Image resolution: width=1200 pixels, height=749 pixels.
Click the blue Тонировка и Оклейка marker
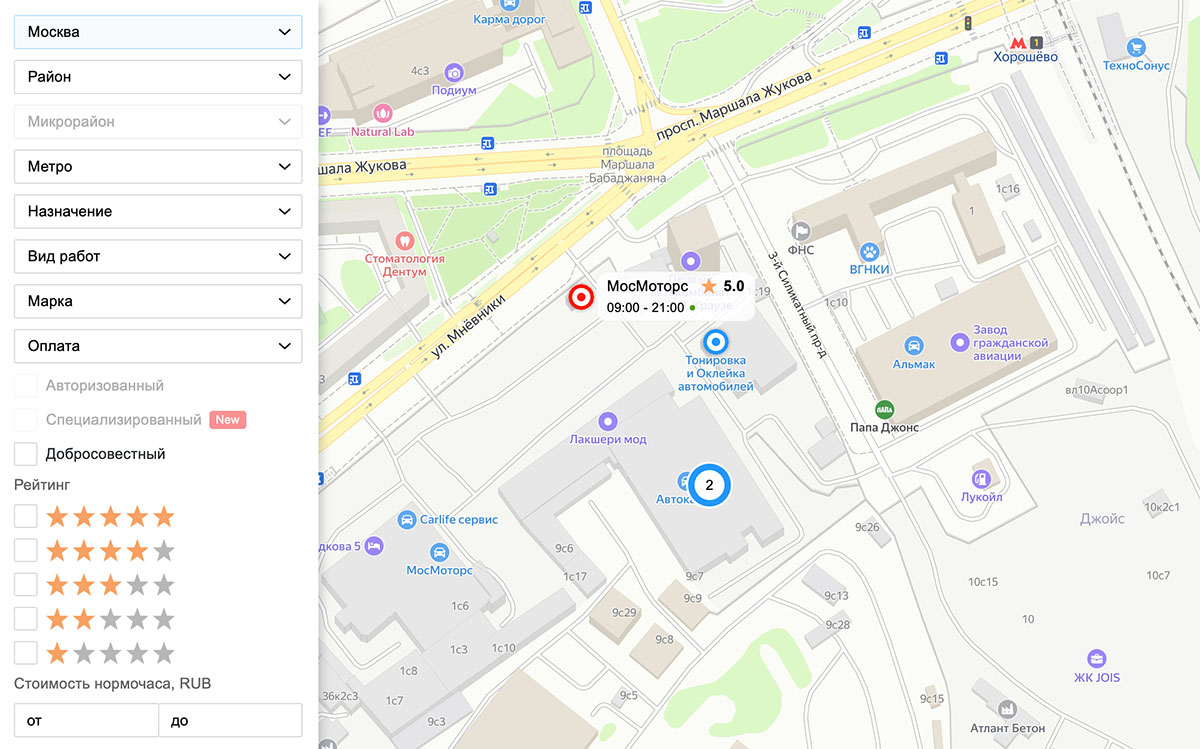point(715,340)
